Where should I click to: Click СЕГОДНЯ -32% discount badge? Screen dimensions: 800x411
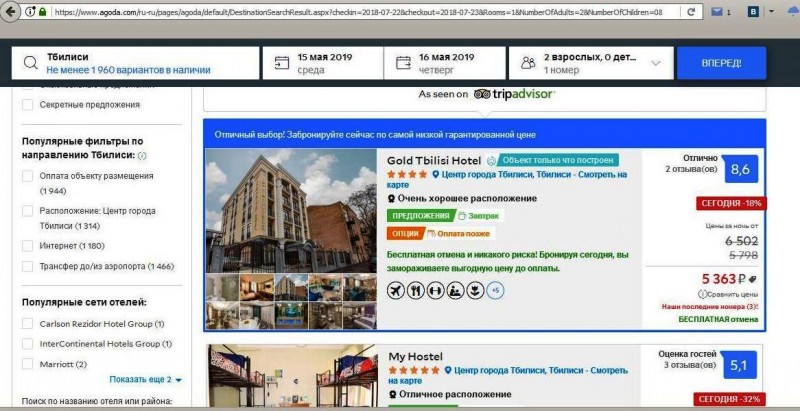(x=730, y=399)
